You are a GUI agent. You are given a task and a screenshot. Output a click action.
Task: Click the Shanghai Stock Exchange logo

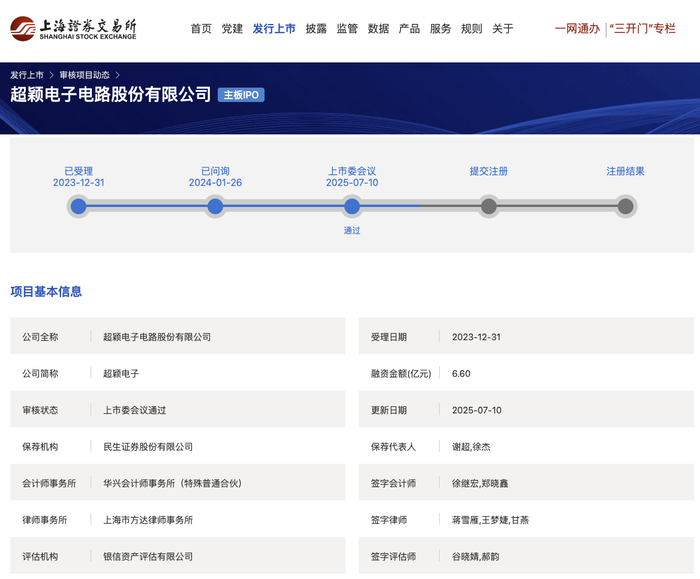[73, 29]
